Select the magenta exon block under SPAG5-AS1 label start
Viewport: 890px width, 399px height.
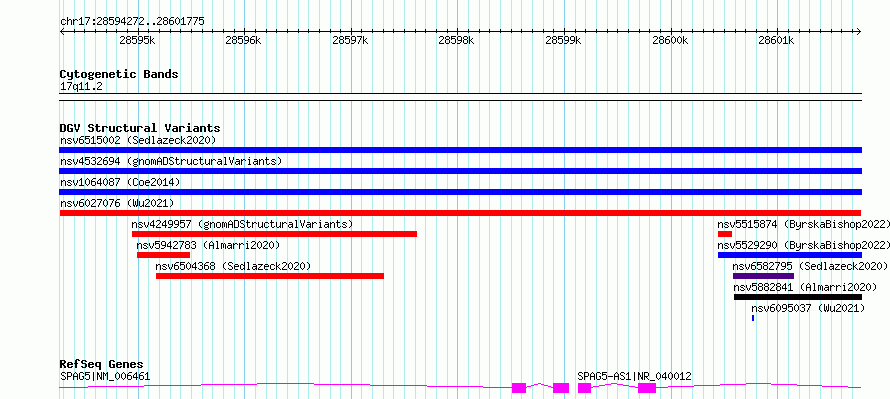click(585, 388)
